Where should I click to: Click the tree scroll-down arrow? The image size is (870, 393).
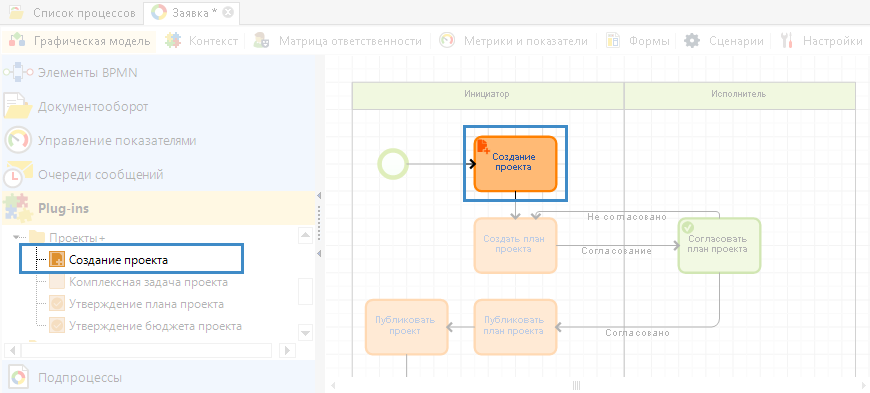pyautogui.click(x=306, y=333)
